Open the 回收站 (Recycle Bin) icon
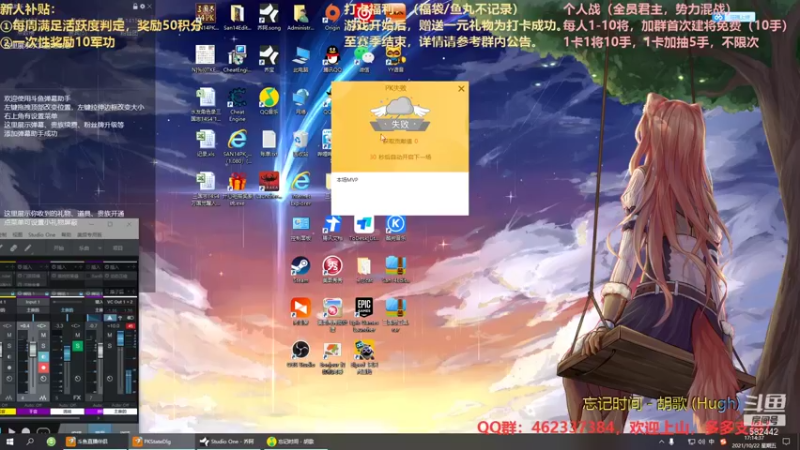 click(x=301, y=143)
